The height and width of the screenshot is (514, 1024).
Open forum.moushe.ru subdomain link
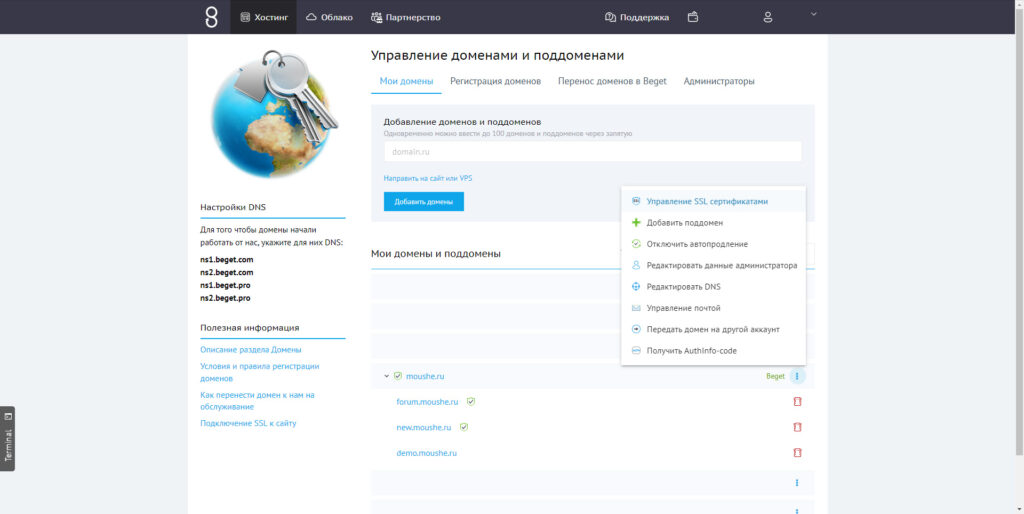click(x=428, y=402)
